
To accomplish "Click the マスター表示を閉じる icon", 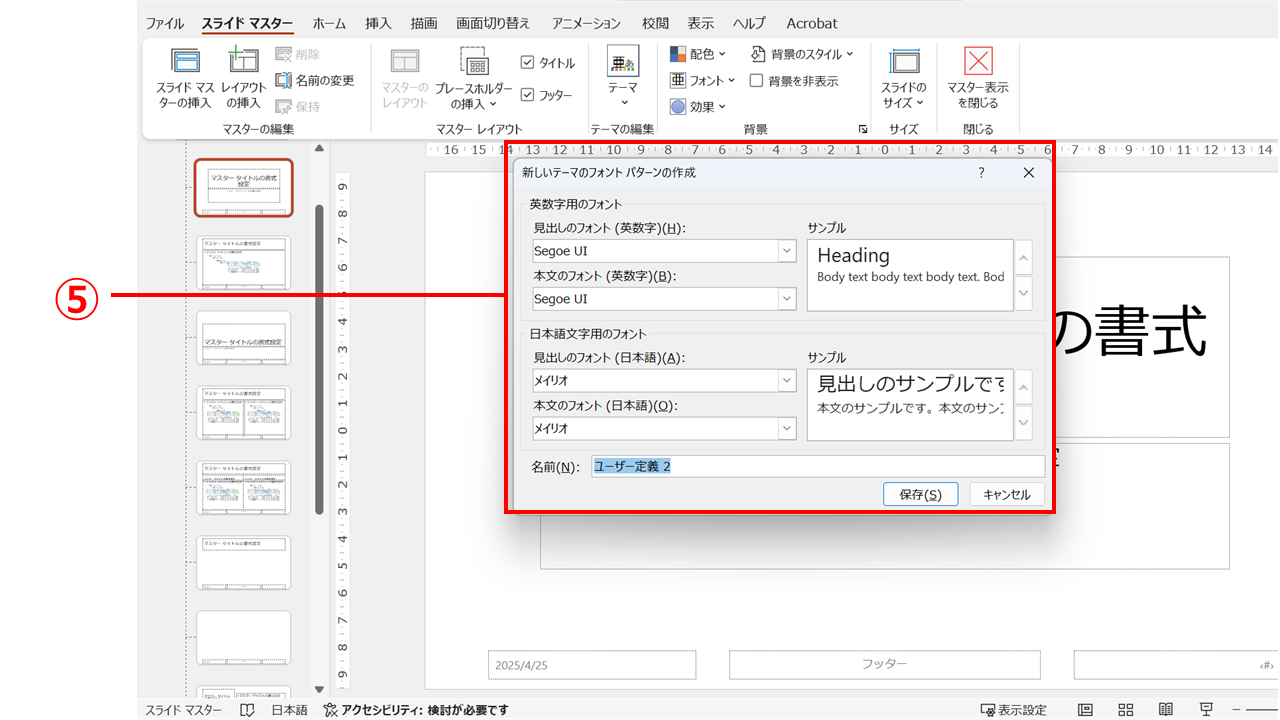I will pos(977,63).
